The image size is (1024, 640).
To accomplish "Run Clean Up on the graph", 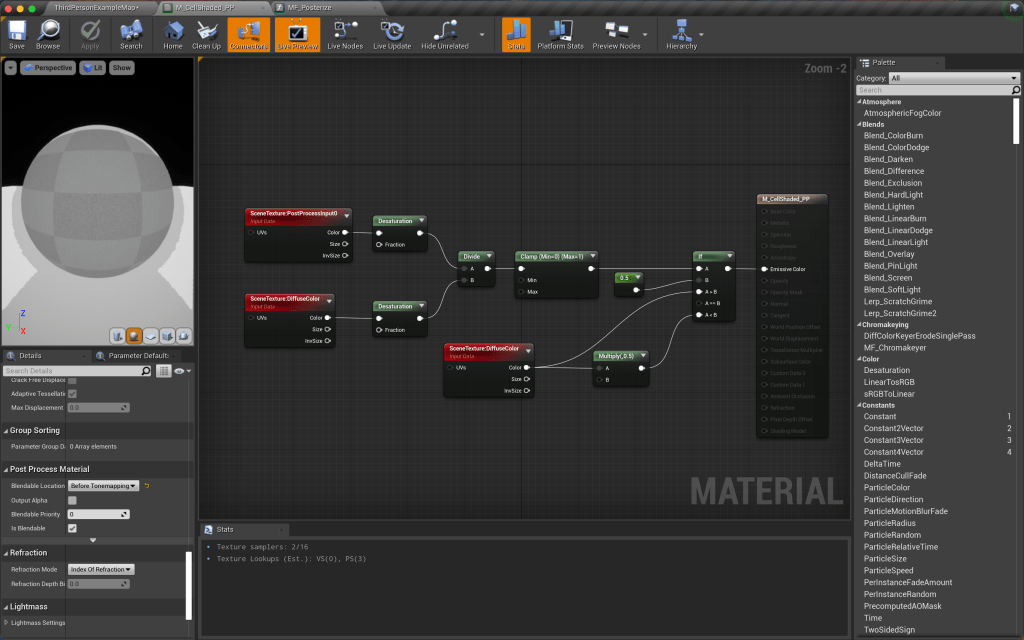I will (207, 35).
